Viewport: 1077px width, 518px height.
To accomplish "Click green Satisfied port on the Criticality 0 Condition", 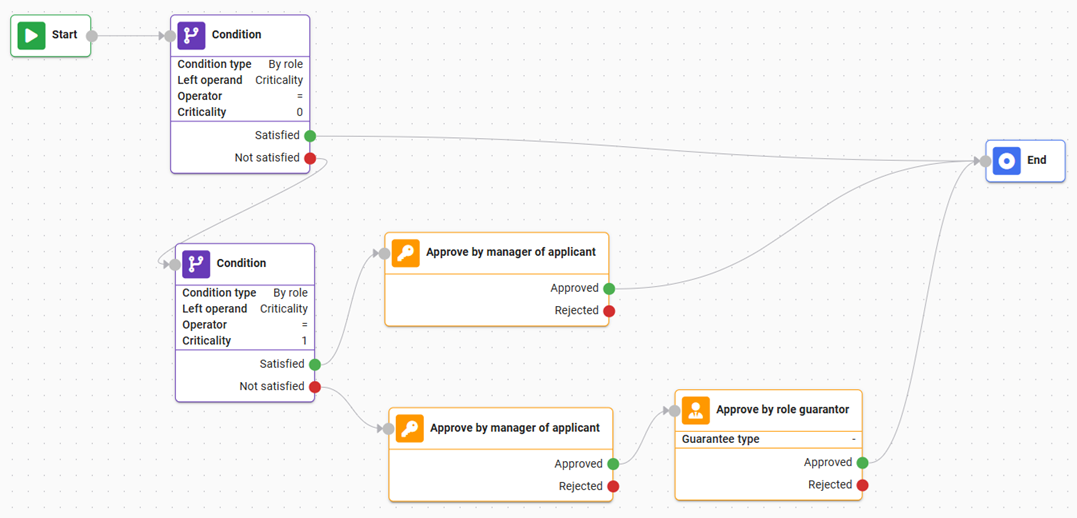I will (x=310, y=136).
